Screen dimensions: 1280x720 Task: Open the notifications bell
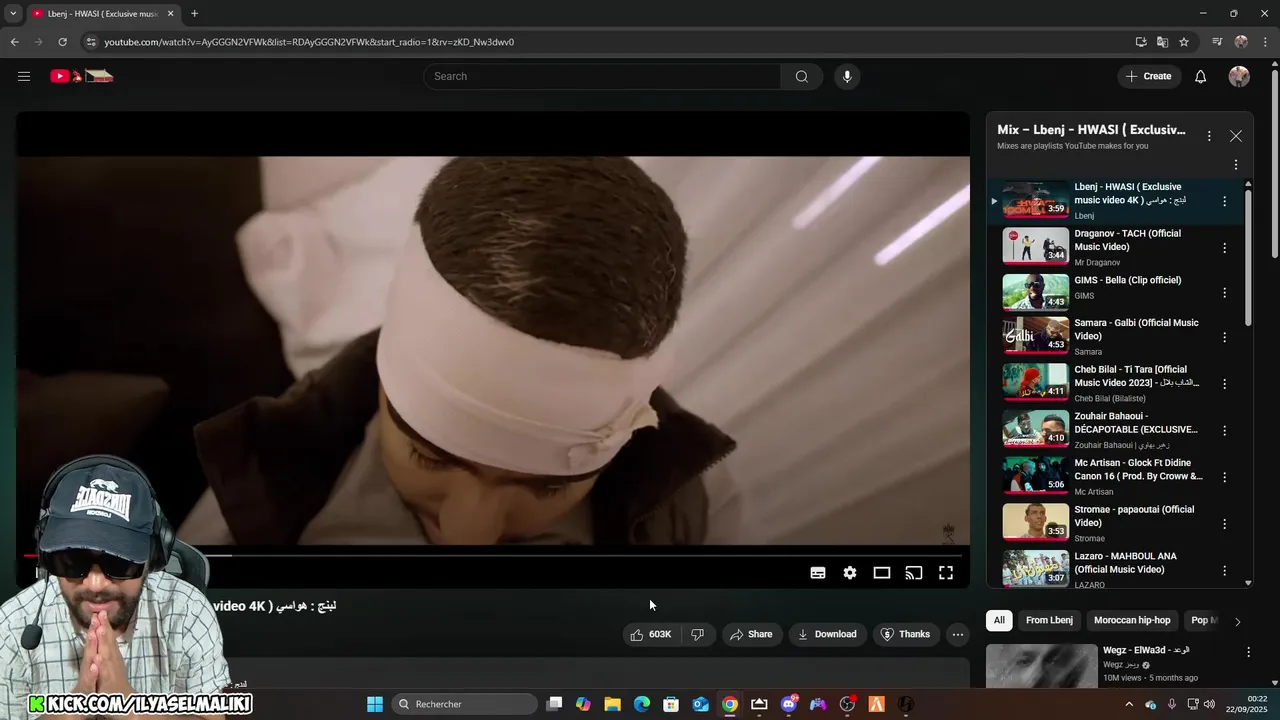tap(1200, 76)
